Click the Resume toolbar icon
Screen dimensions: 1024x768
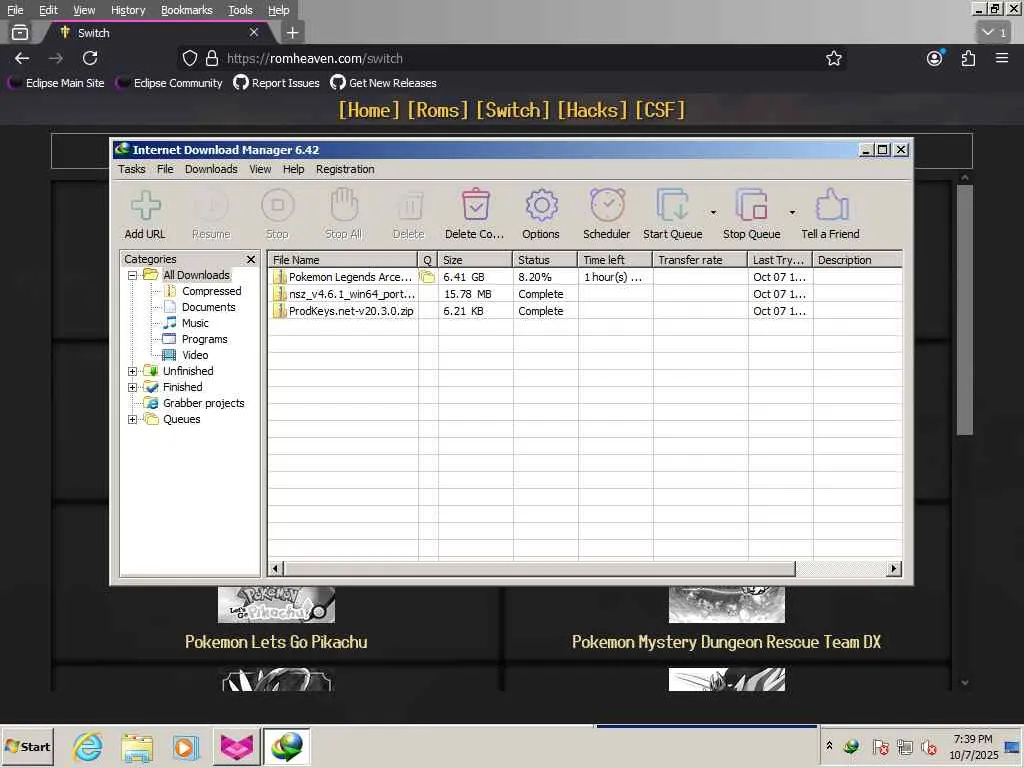coord(211,205)
